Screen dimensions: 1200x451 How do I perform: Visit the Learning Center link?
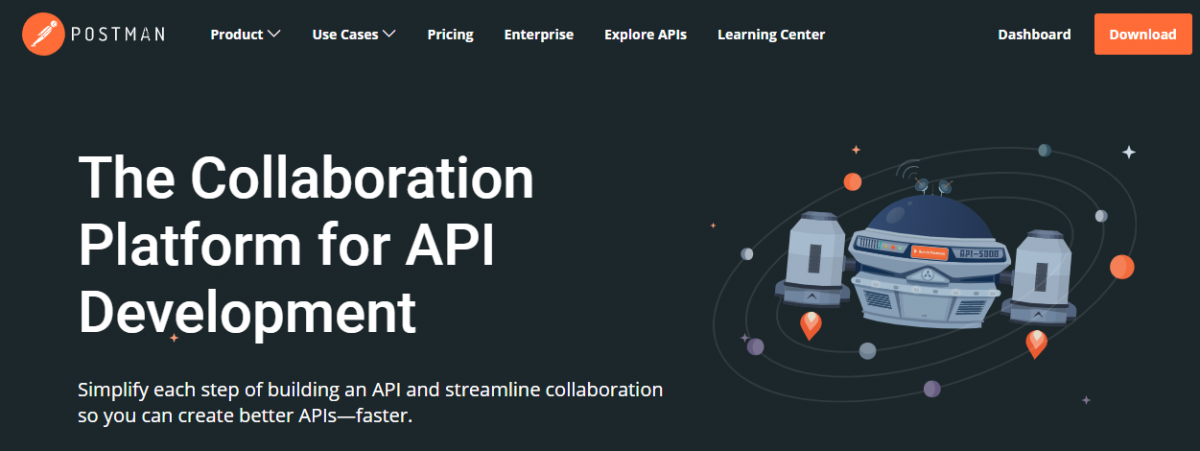[x=771, y=34]
